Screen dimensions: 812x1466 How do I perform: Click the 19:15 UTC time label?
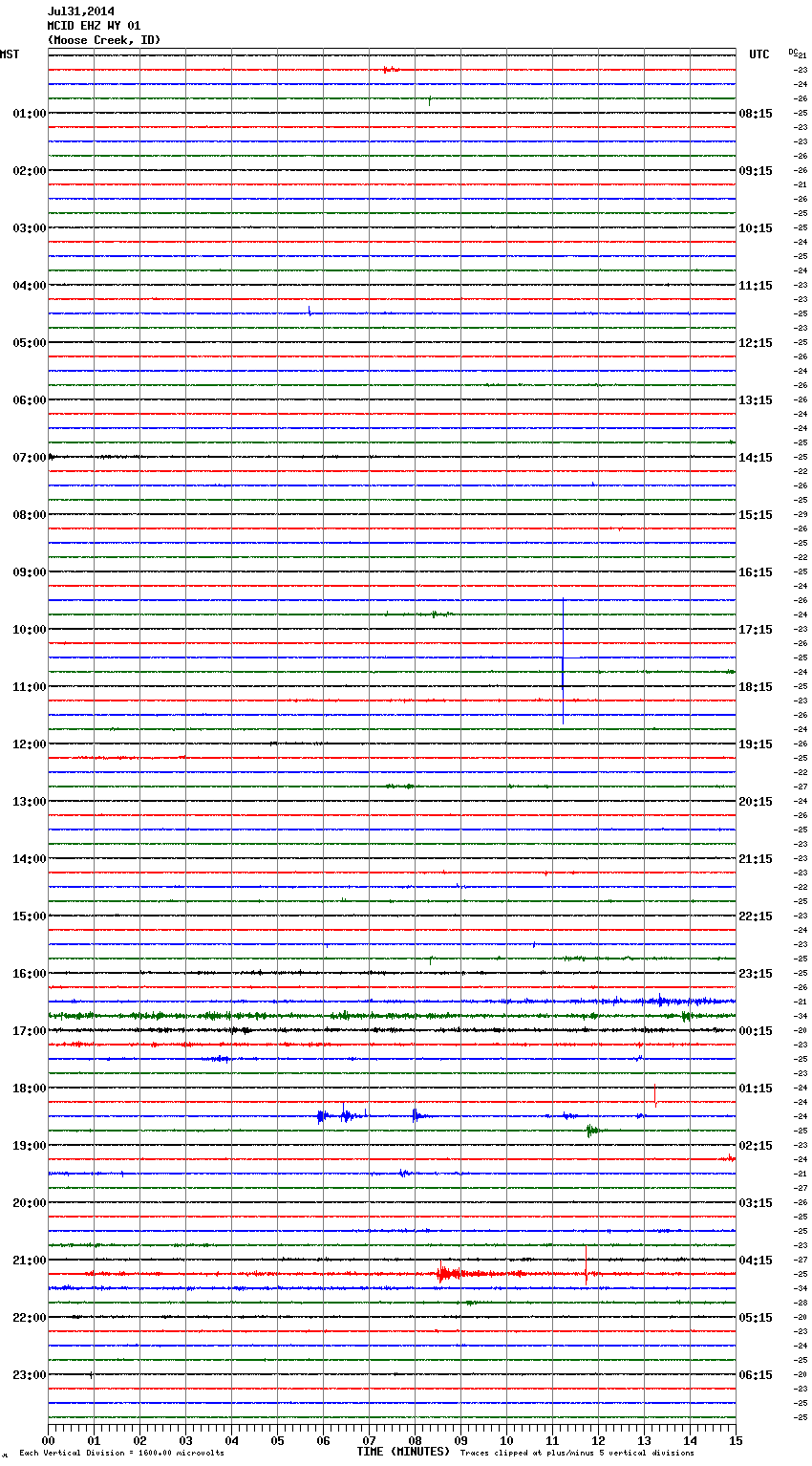point(756,744)
